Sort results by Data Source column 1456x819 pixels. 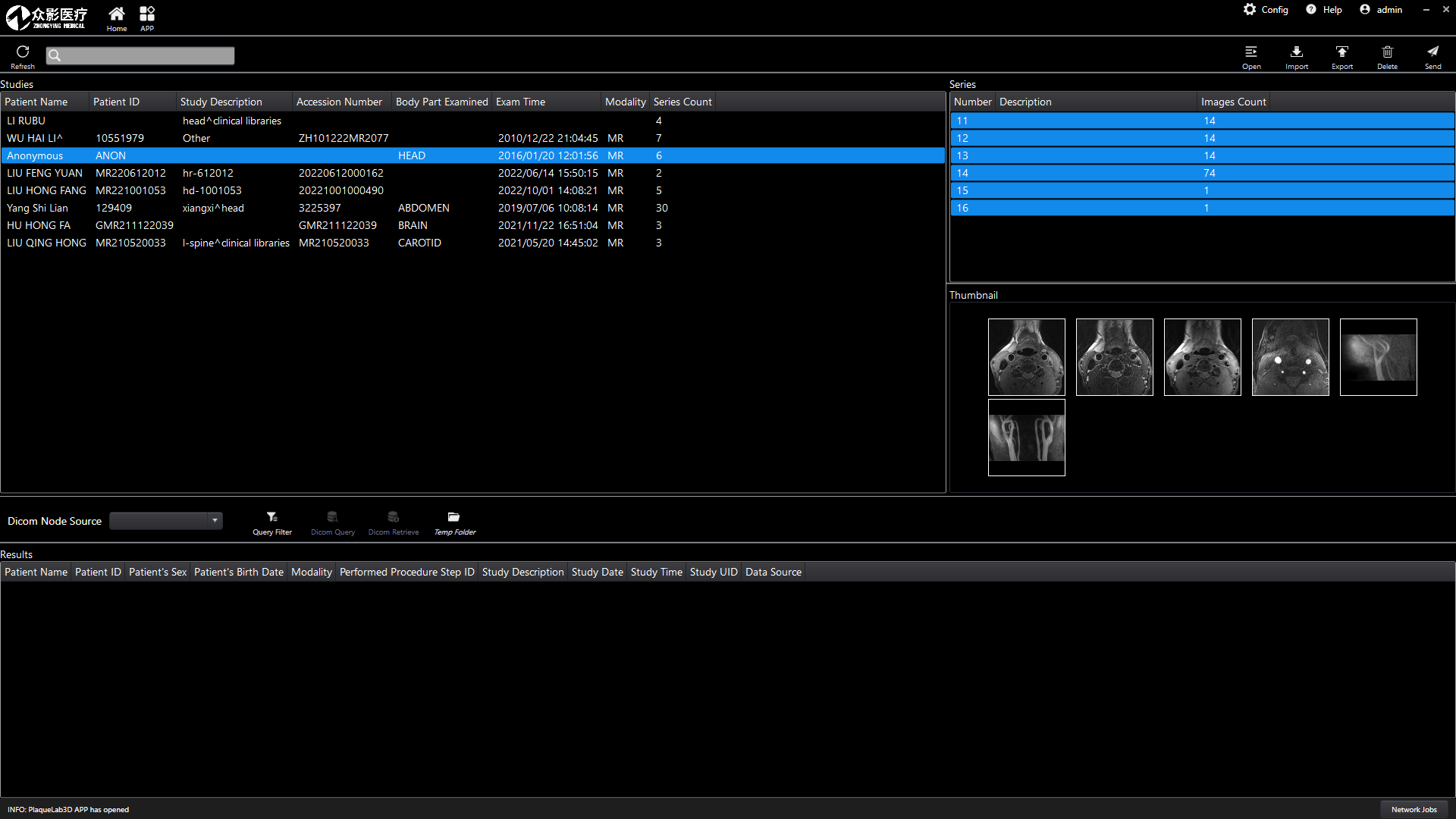773,572
